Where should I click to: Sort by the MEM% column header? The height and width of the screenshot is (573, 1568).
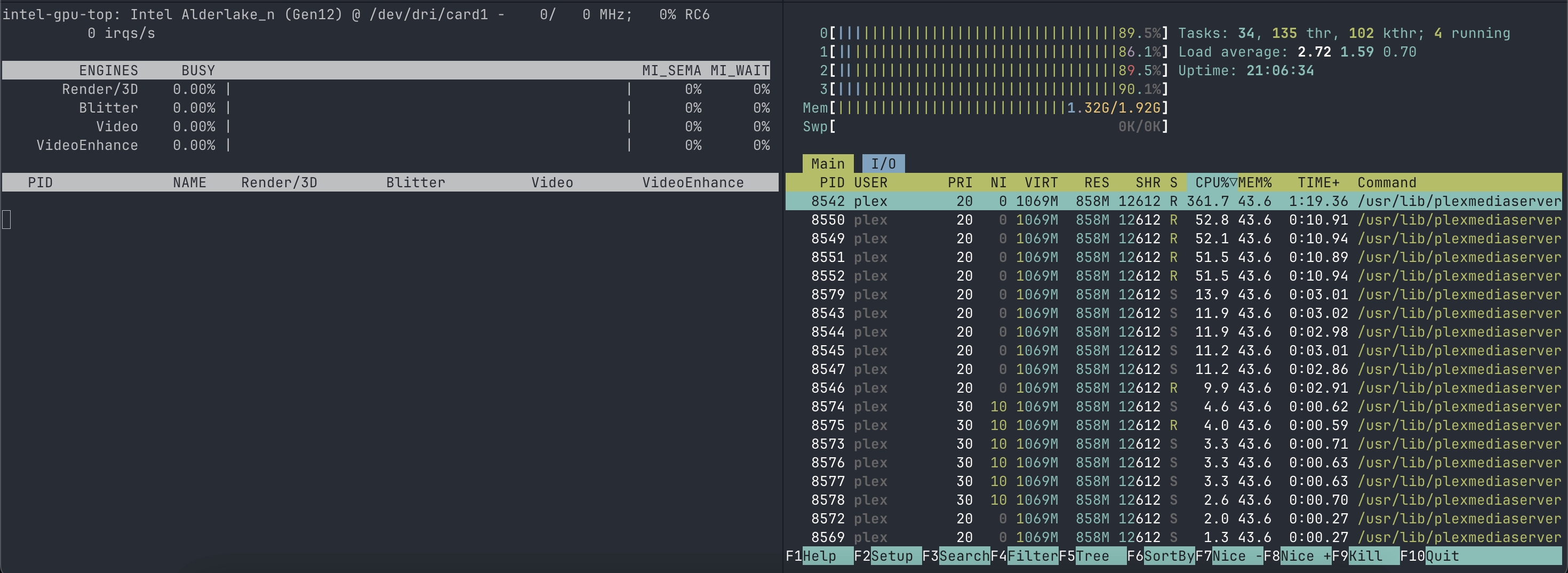(1254, 182)
